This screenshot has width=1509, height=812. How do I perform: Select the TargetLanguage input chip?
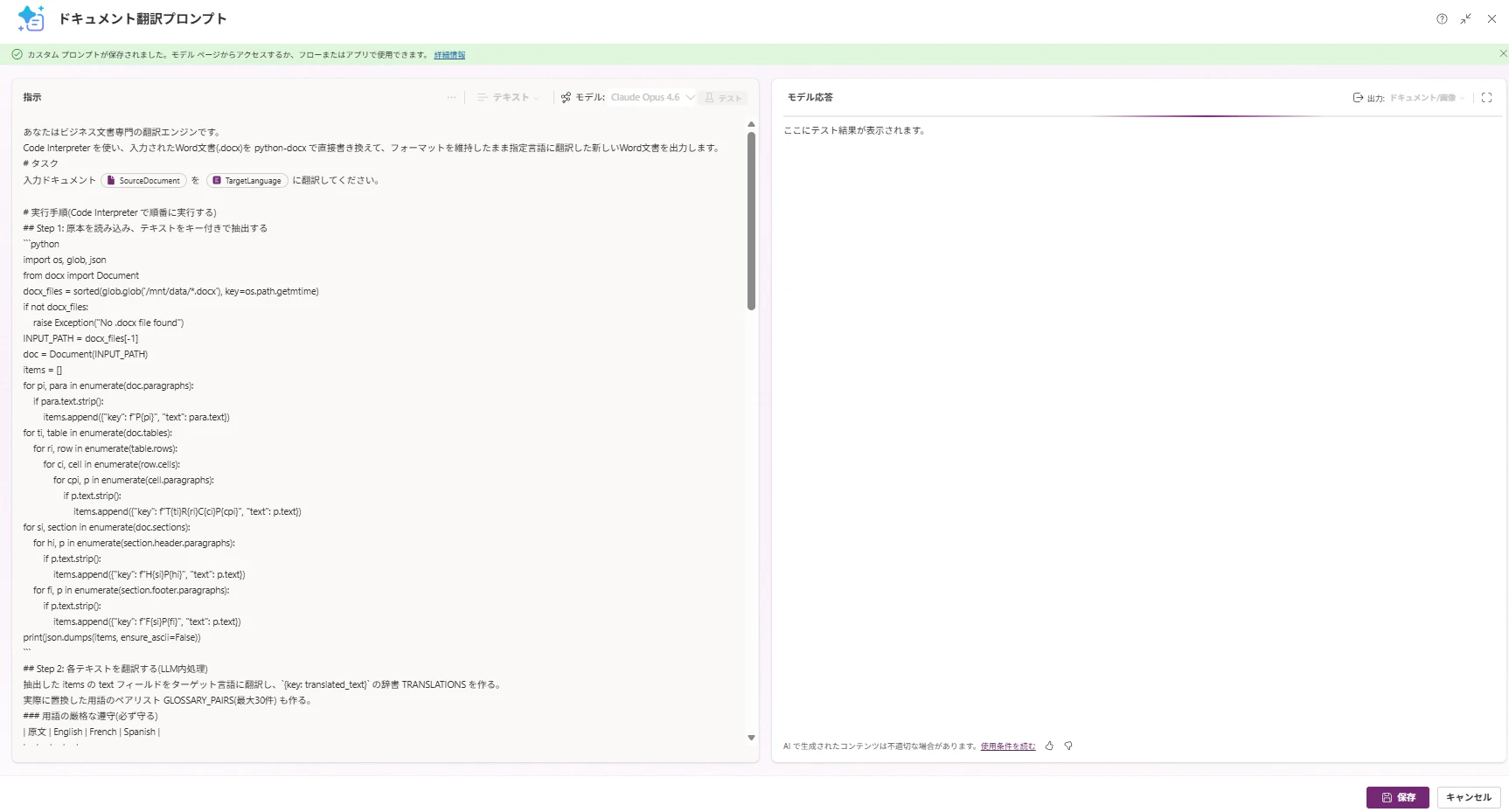[247, 181]
